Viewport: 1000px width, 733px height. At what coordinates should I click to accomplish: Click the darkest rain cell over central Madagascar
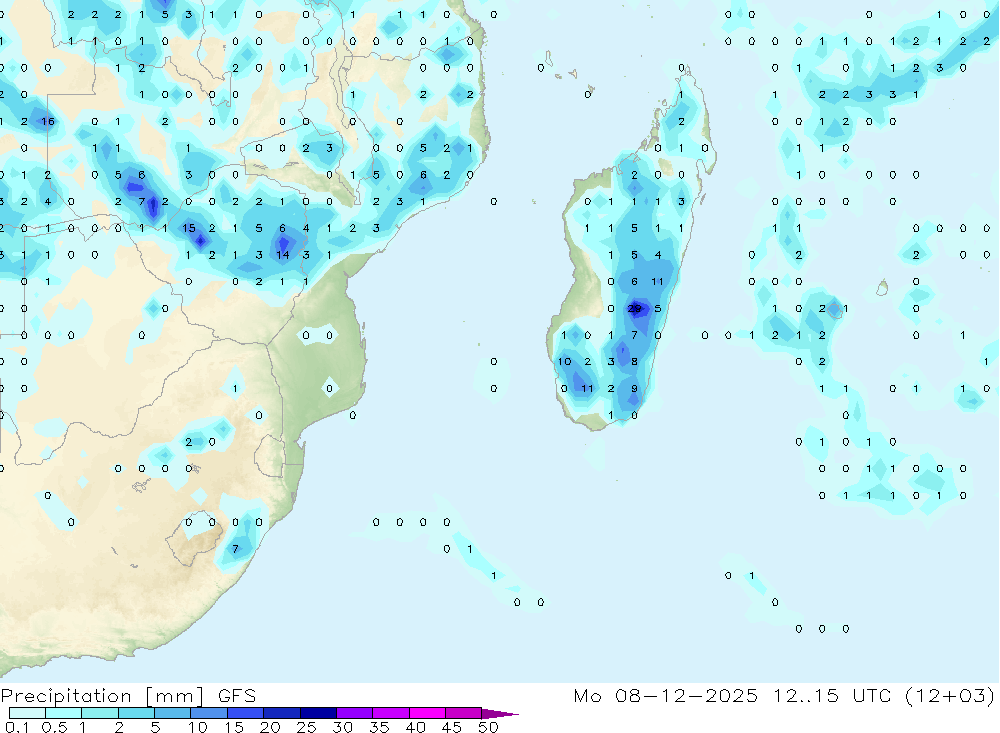(x=639, y=309)
